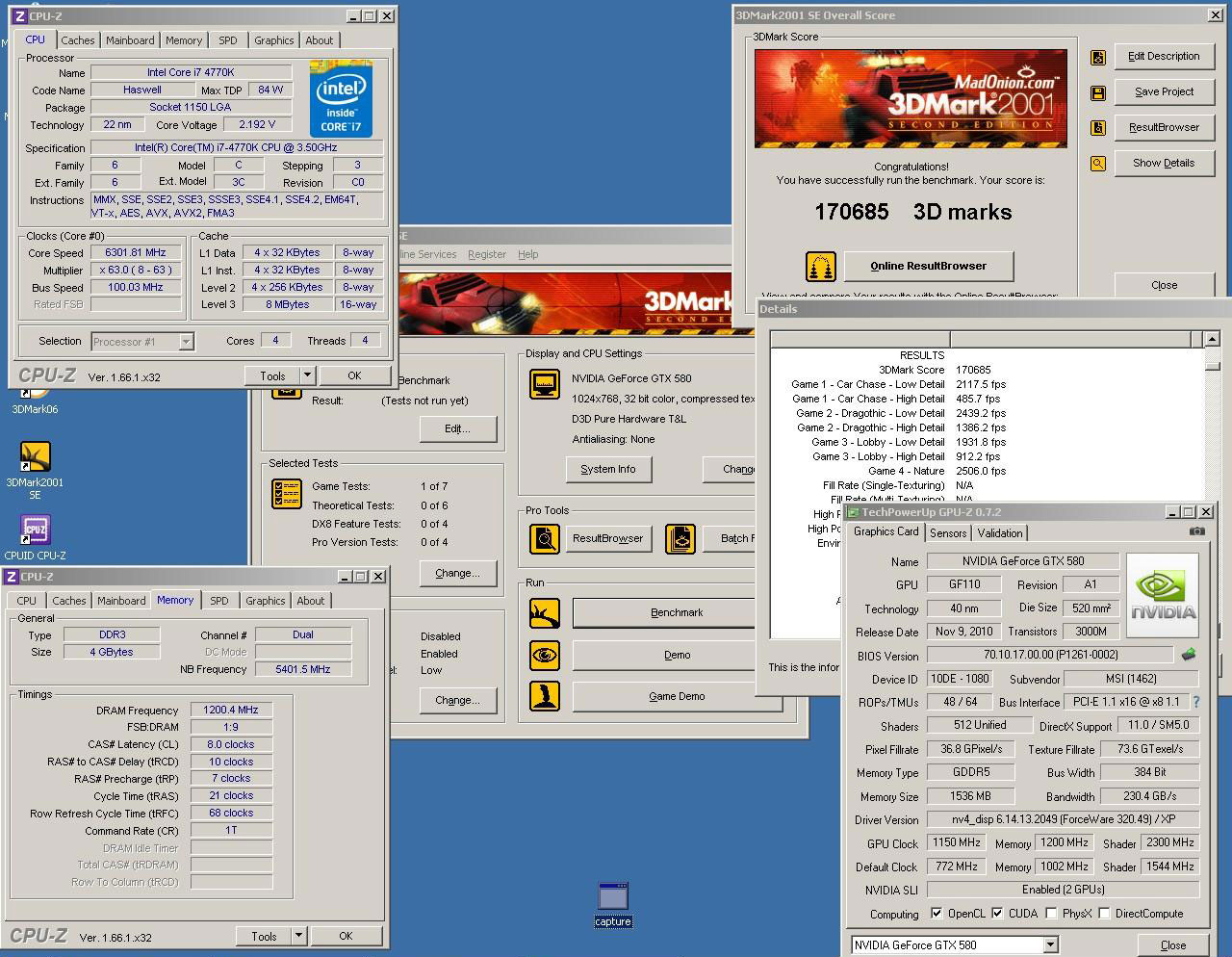Click the eye icon next to Demo
Image resolution: width=1232 pixels, height=957 pixels.
pos(545,655)
